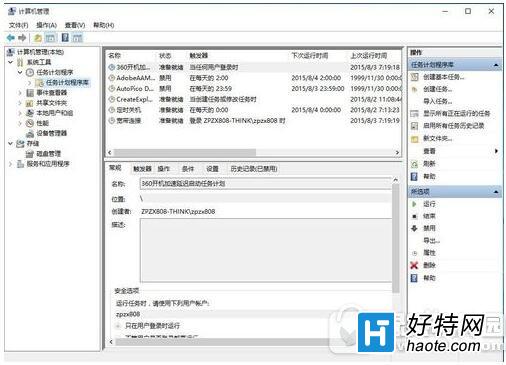Image resolution: width=506 pixels, height=365 pixels.
Task: Go back with the toolbar left arrow
Action: [11, 38]
